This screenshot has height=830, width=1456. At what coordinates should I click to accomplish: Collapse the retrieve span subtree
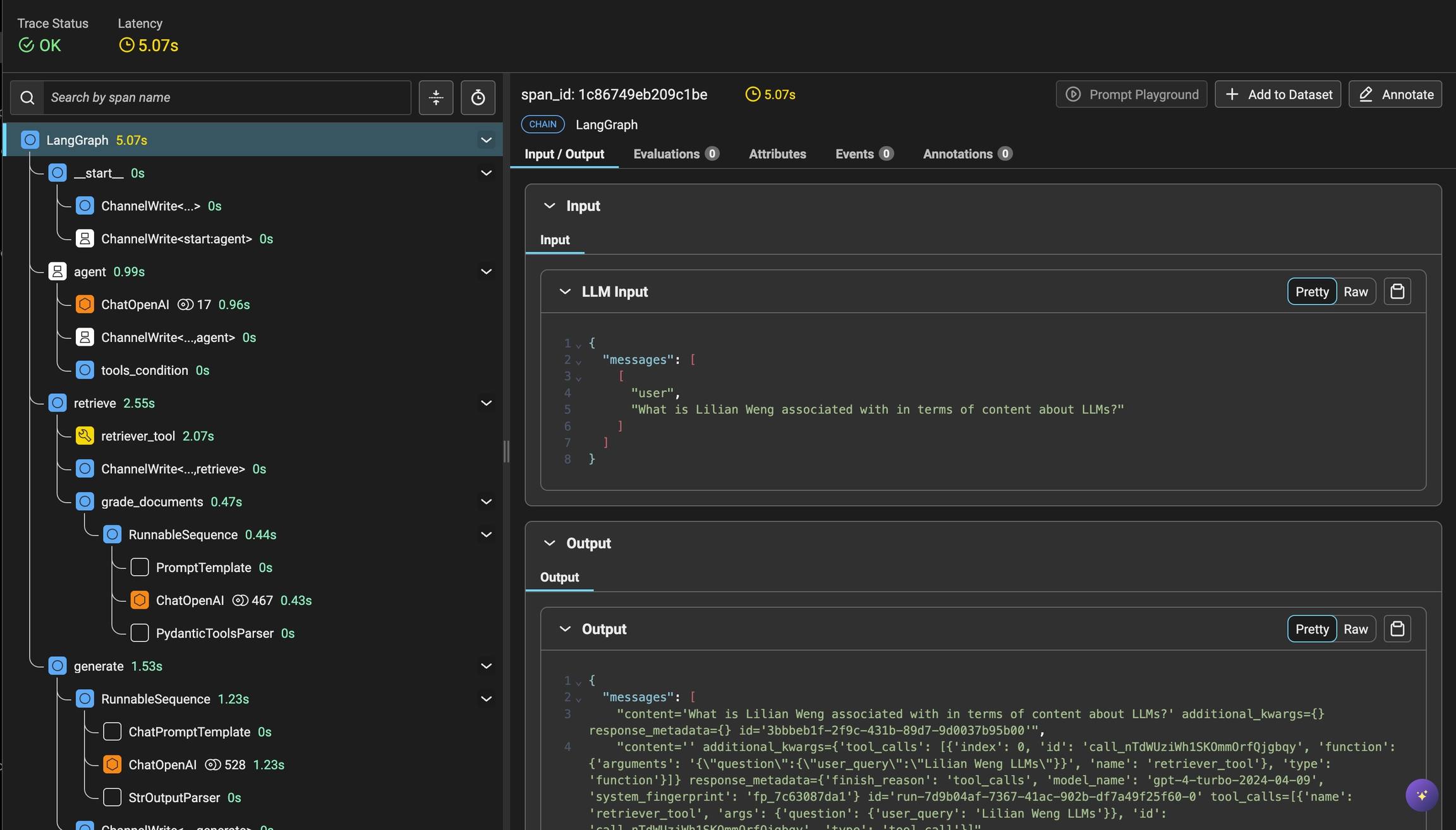click(x=486, y=403)
